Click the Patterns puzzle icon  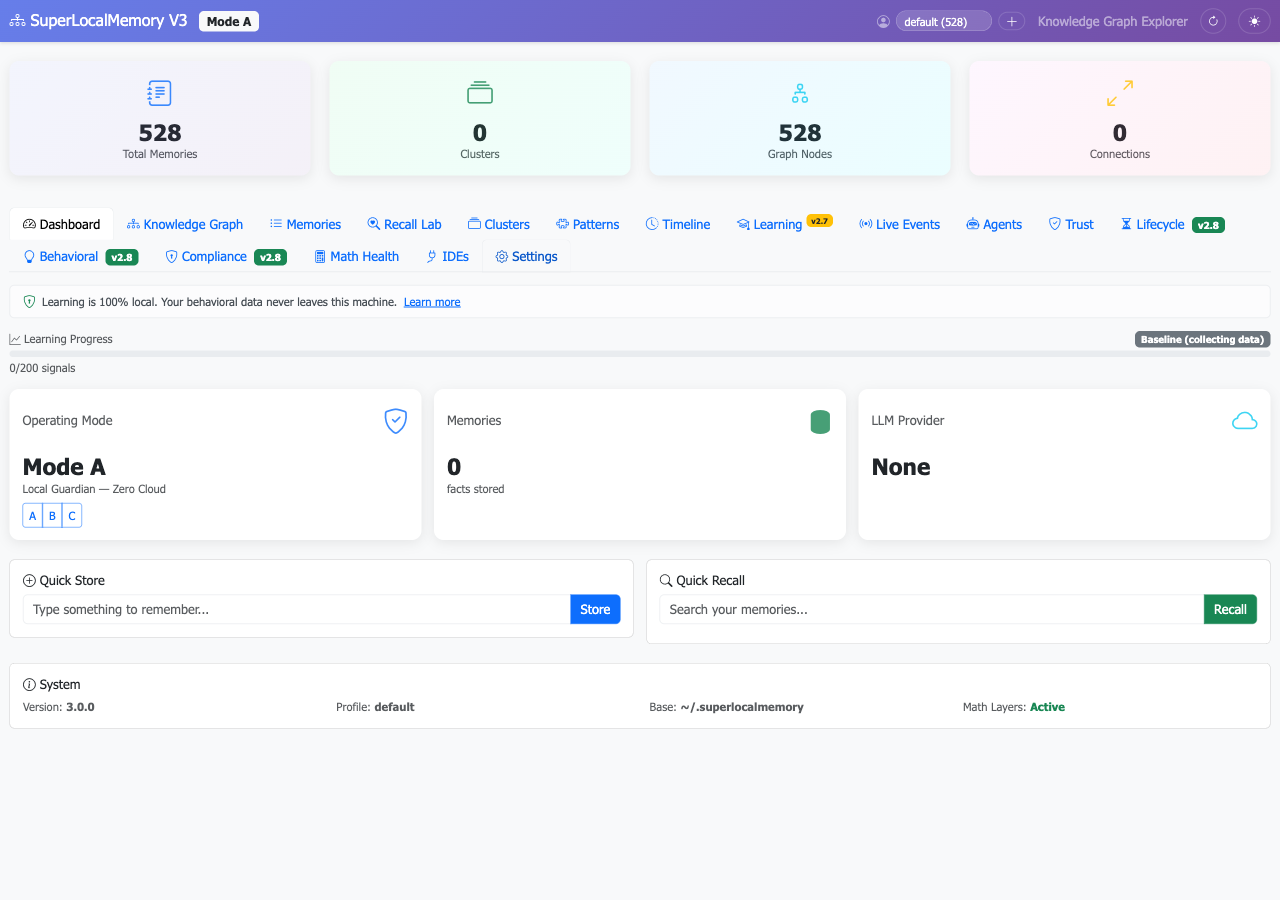560,224
